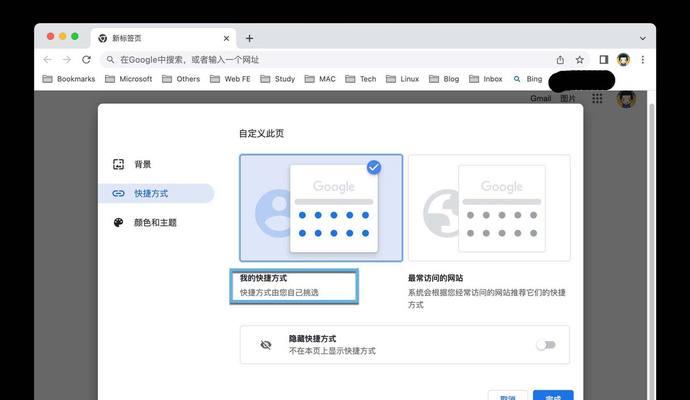The width and height of the screenshot is (690, 400).
Task: Open the Microsoft bookmarks folder
Action: [128, 79]
